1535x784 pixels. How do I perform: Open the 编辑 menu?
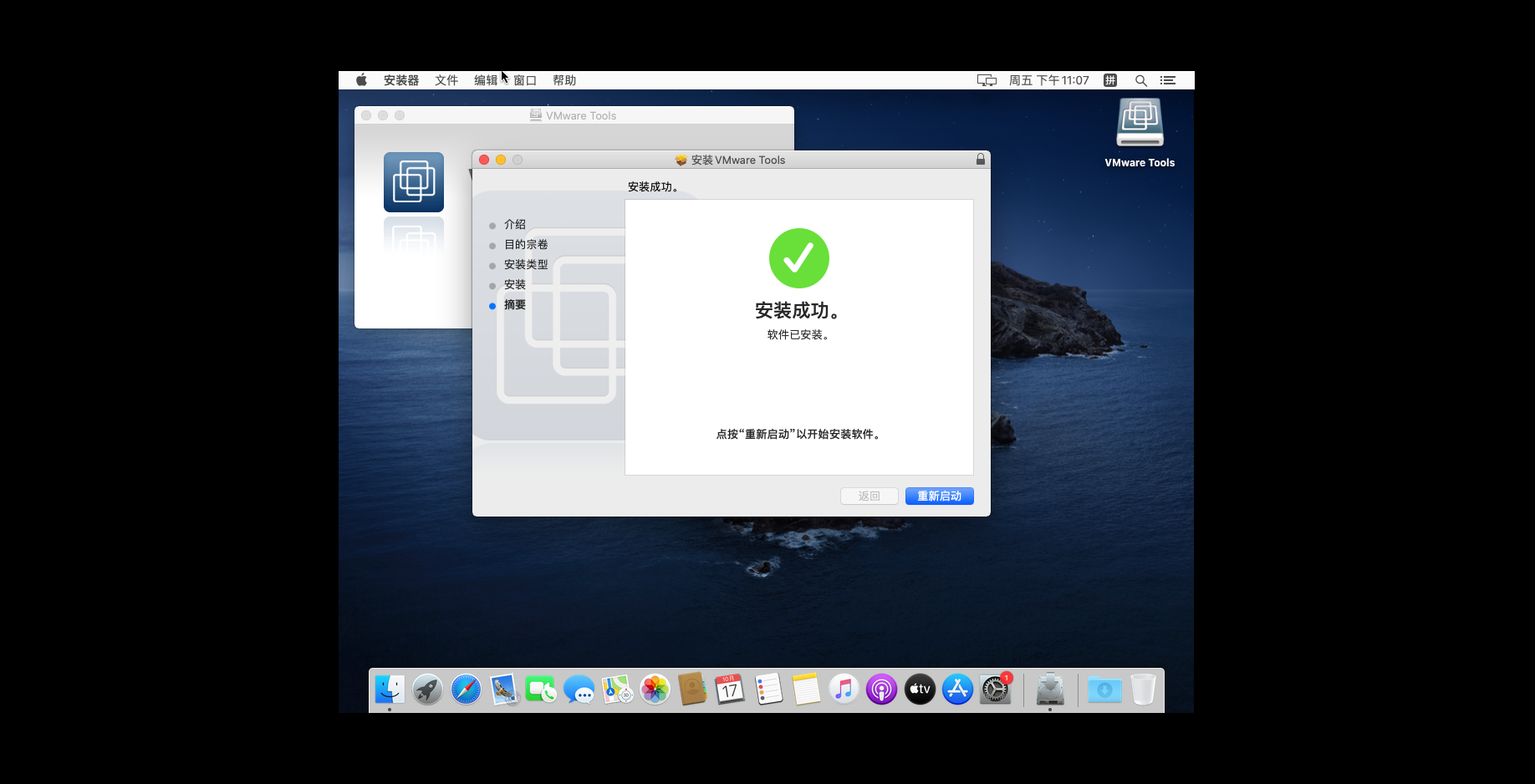(x=486, y=80)
